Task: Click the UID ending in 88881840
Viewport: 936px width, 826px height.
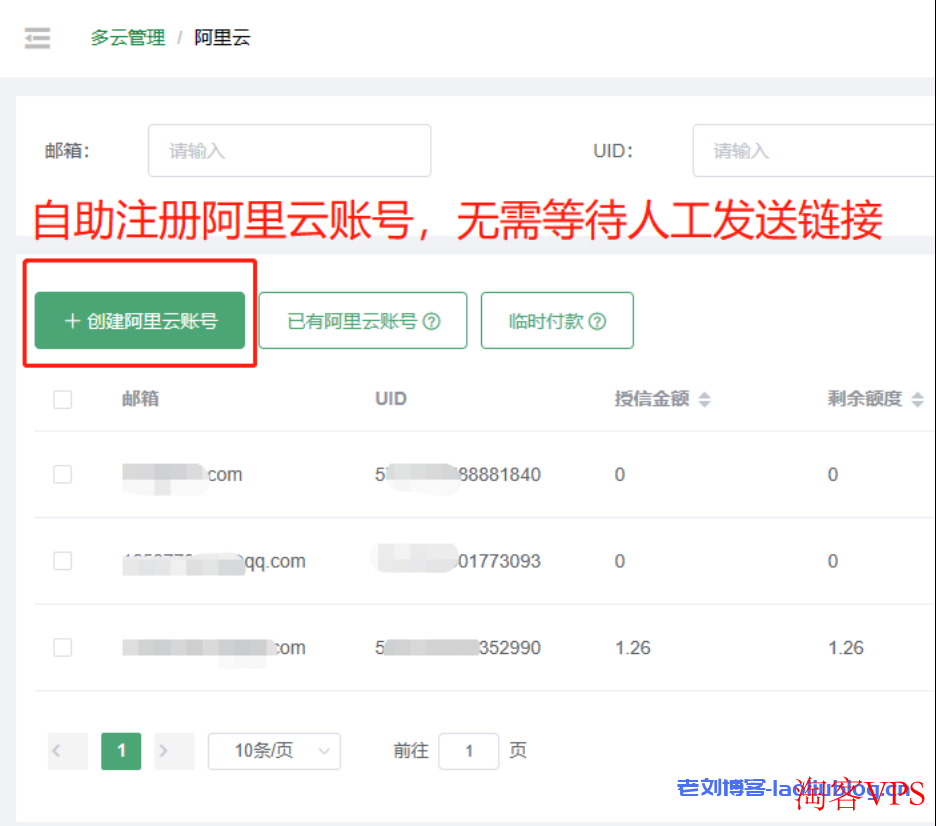Action: click(458, 474)
